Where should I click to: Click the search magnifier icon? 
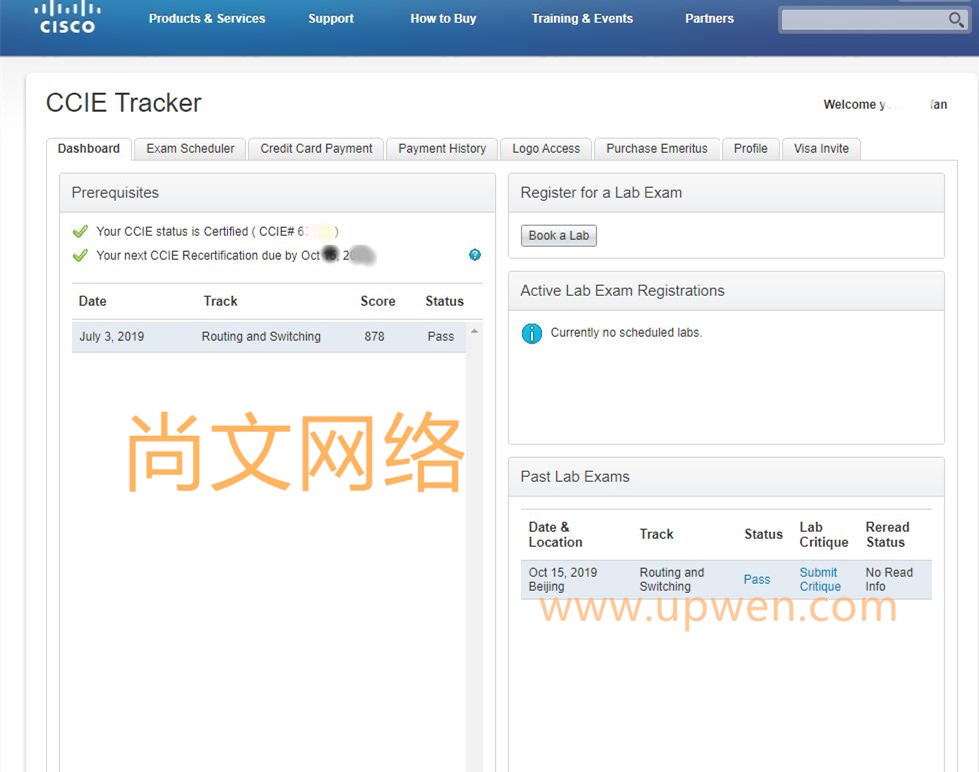point(955,20)
